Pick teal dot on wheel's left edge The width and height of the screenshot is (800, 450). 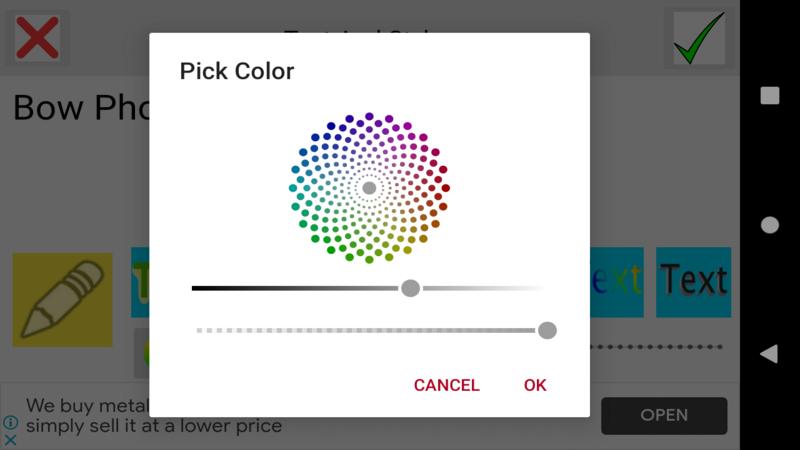[293, 188]
